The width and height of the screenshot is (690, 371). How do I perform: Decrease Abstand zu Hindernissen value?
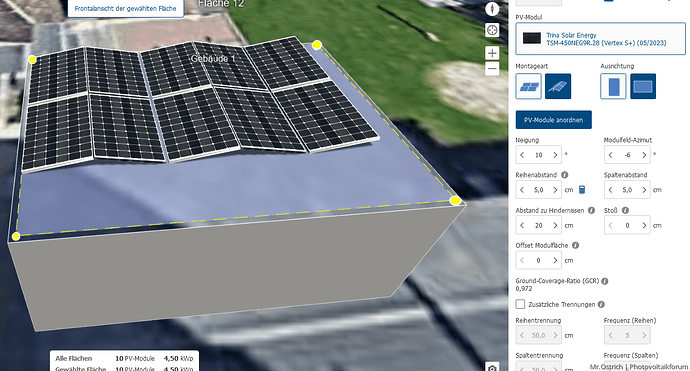[522, 225]
